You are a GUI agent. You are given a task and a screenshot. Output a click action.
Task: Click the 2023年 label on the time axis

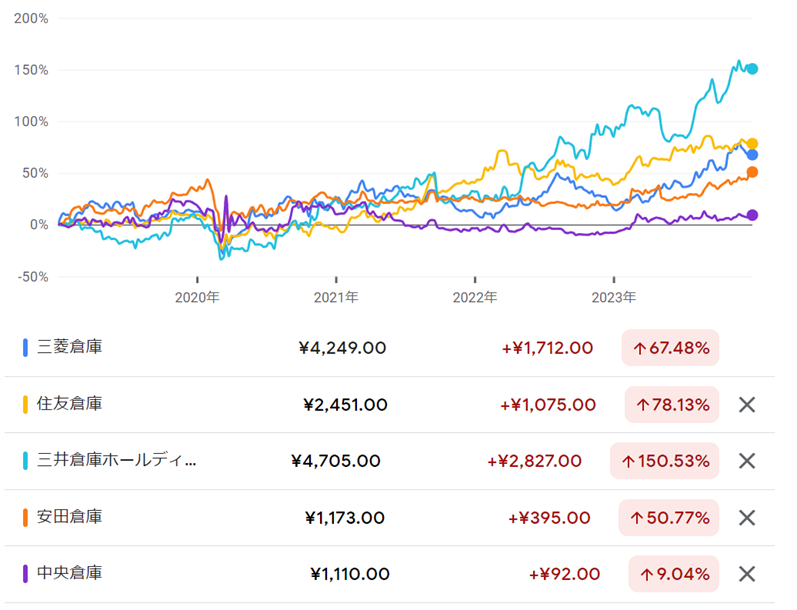tap(613, 297)
